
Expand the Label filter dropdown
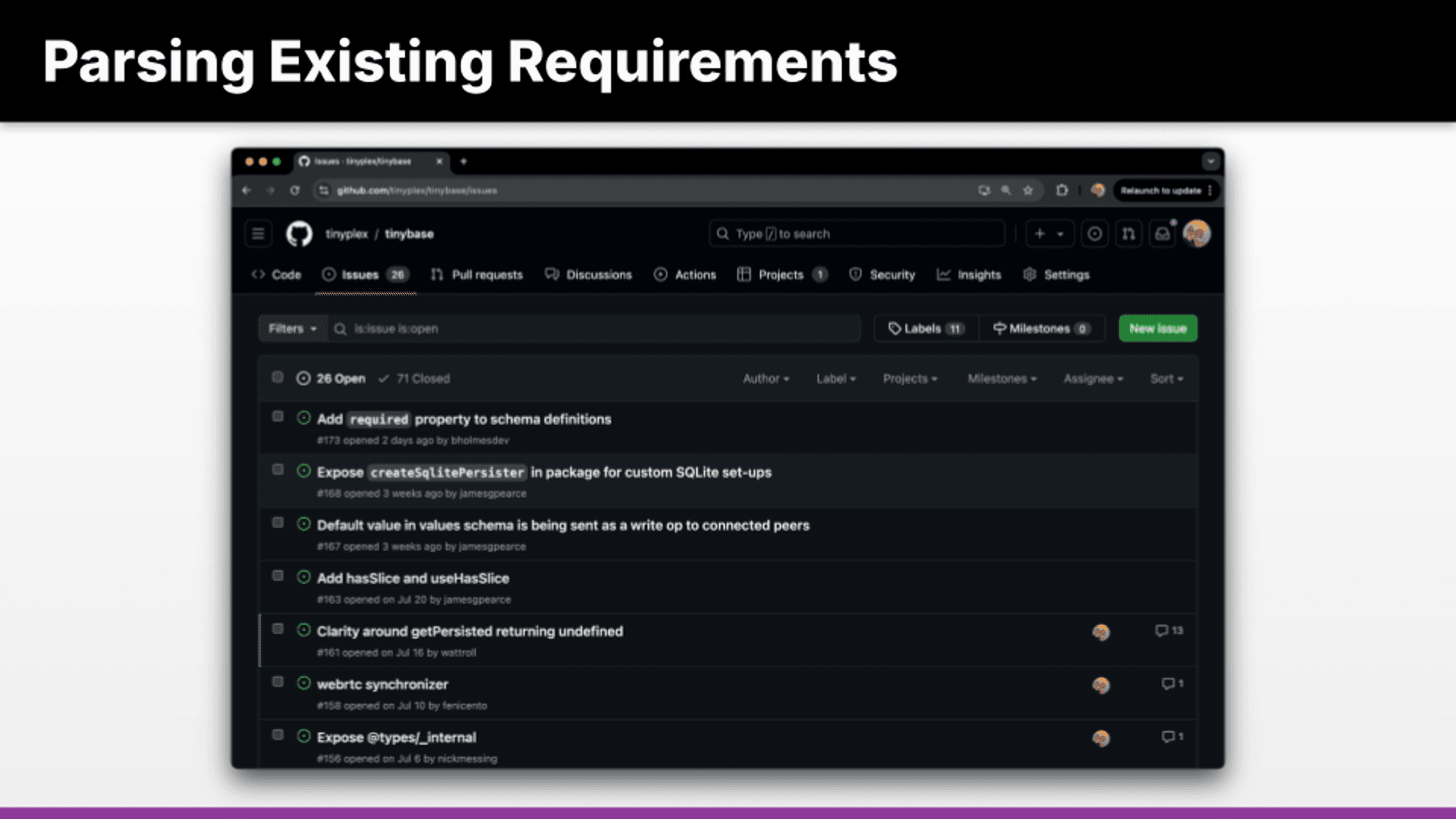[x=836, y=378]
